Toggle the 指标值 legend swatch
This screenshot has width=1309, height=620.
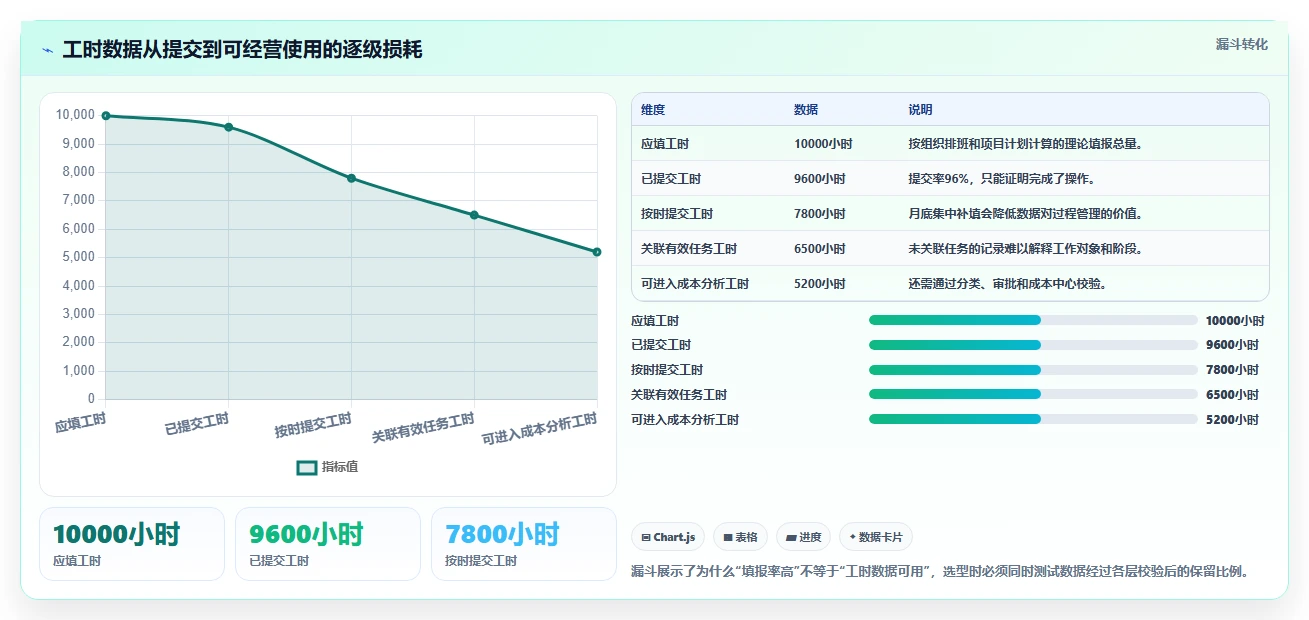coord(307,467)
